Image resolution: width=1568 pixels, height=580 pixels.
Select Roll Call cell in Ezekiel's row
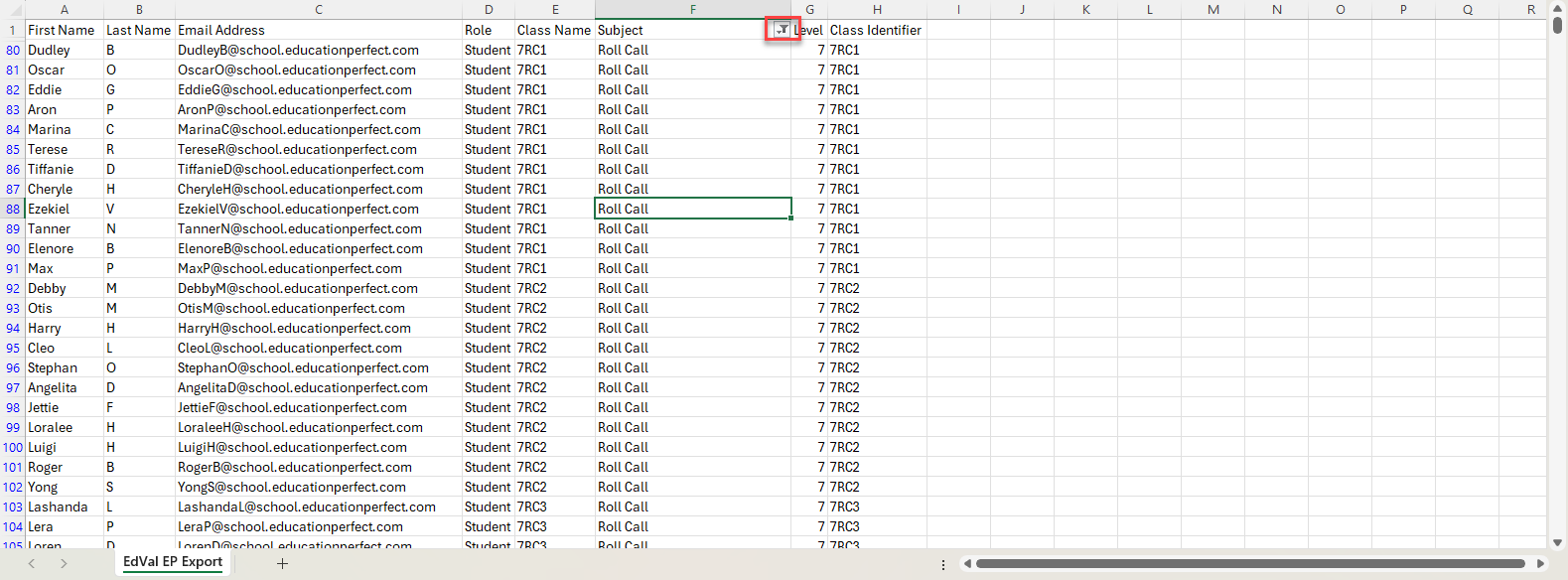[693, 209]
